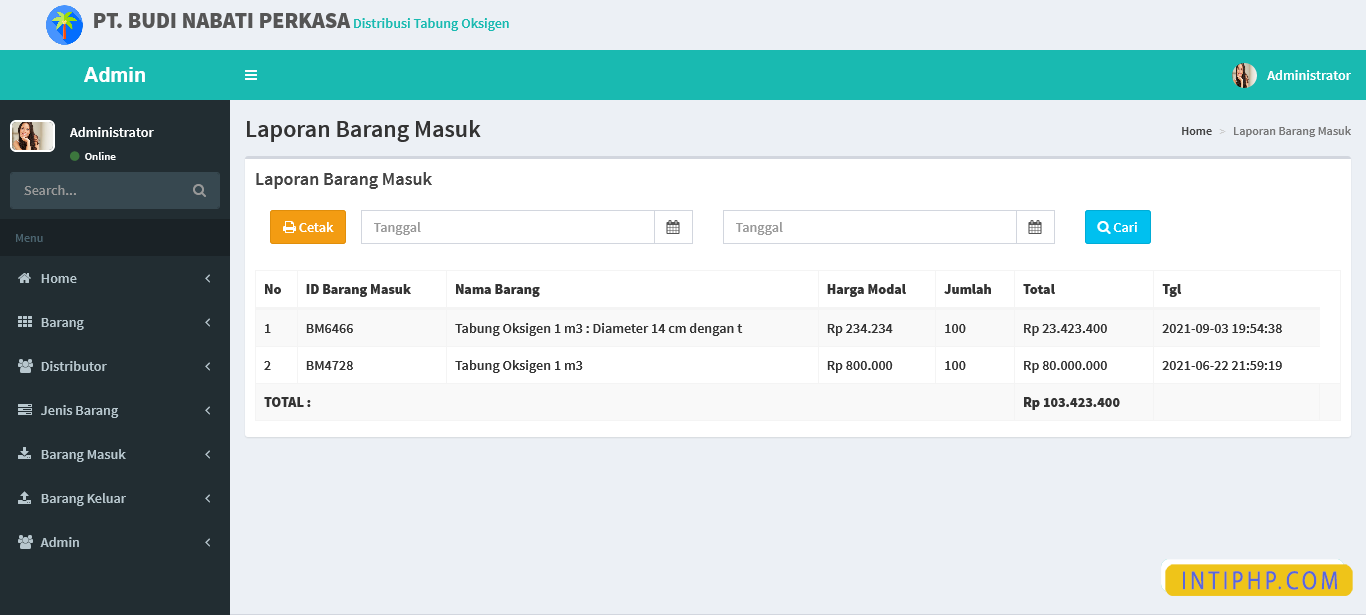Image resolution: width=1366 pixels, height=615 pixels.
Task: Open the Jenis Barang sidebar menu
Action: coord(80,410)
